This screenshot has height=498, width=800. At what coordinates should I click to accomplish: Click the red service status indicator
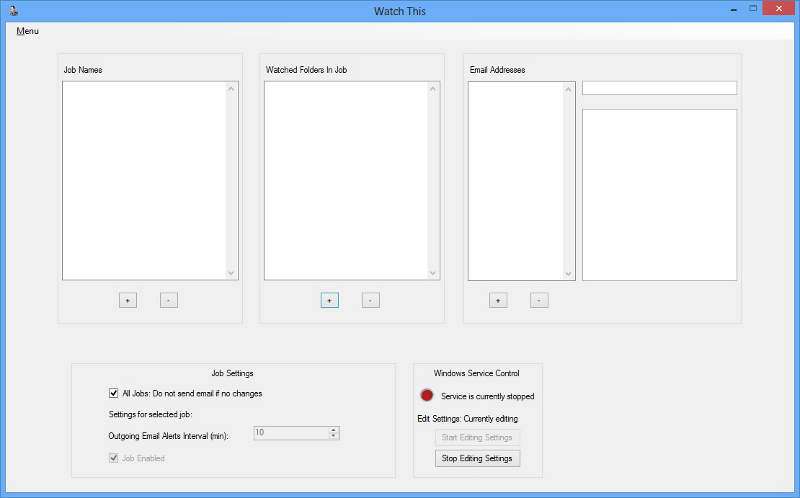427,395
